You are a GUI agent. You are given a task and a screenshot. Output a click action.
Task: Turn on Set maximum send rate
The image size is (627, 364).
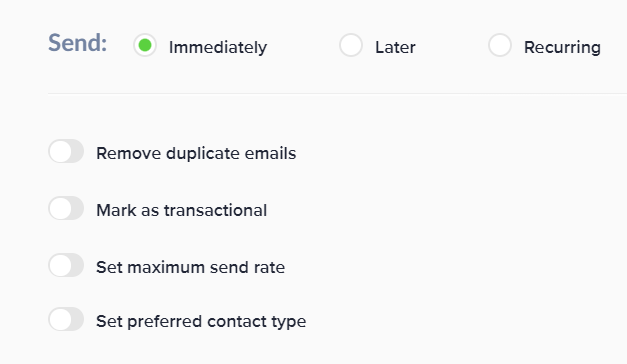[66, 265]
